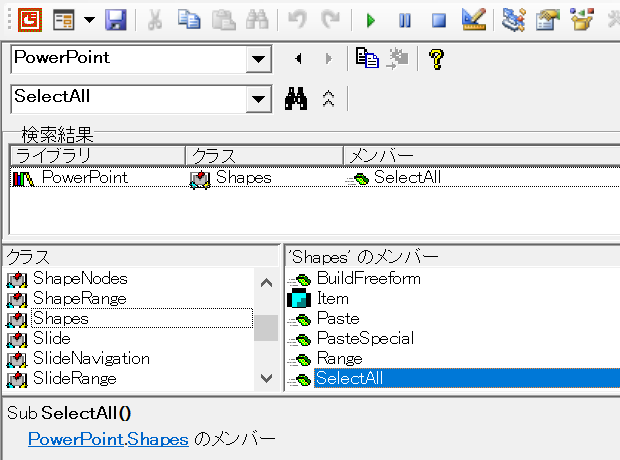This screenshot has height=460, width=620.
Task: Click the Redo arrow icon
Action: [331, 19]
